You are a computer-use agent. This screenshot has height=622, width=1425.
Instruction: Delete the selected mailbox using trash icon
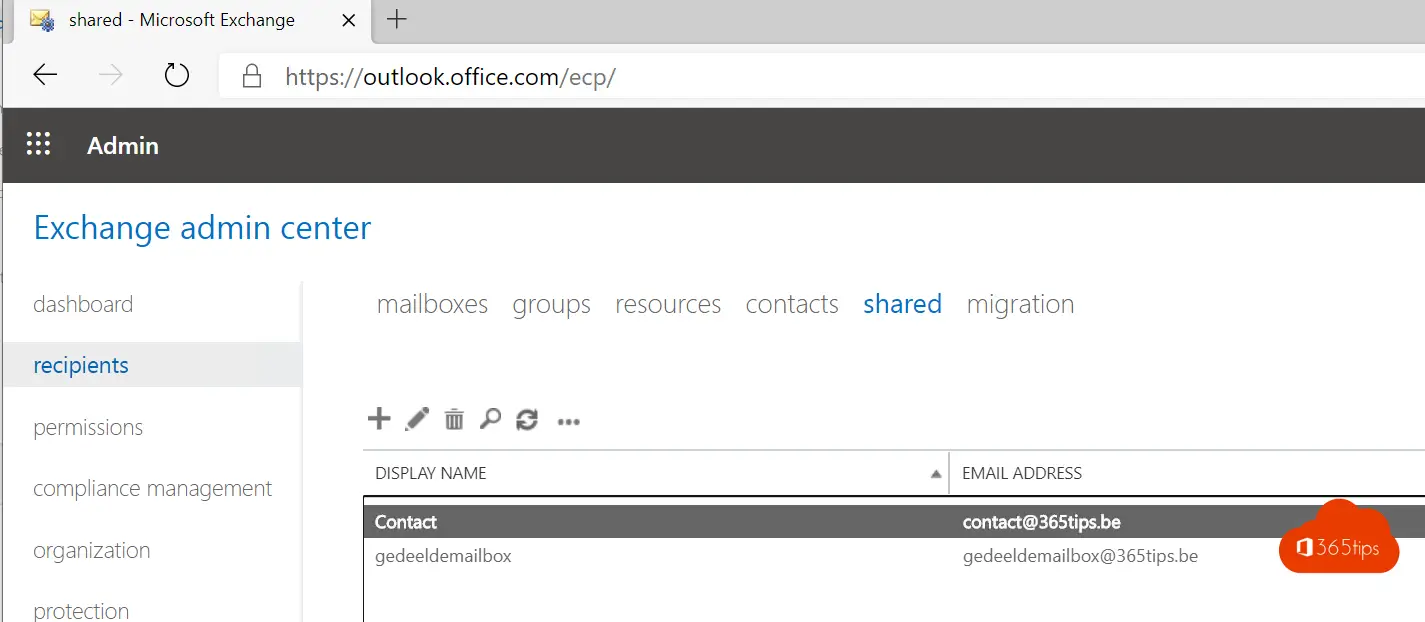[454, 419]
